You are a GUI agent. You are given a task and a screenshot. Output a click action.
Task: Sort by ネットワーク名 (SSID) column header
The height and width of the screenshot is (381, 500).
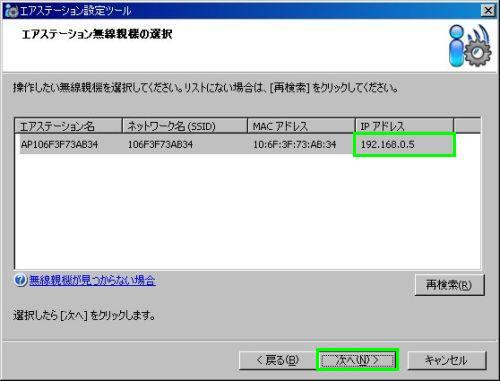tap(185, 126)
